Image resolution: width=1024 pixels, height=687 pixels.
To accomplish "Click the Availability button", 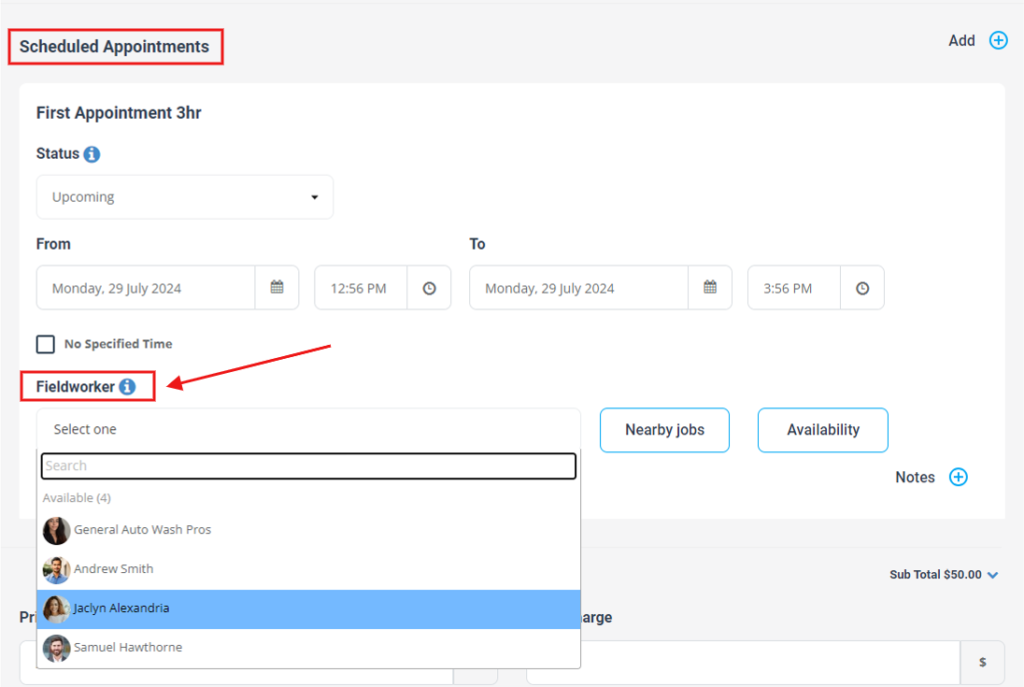I will coord(823,430).
